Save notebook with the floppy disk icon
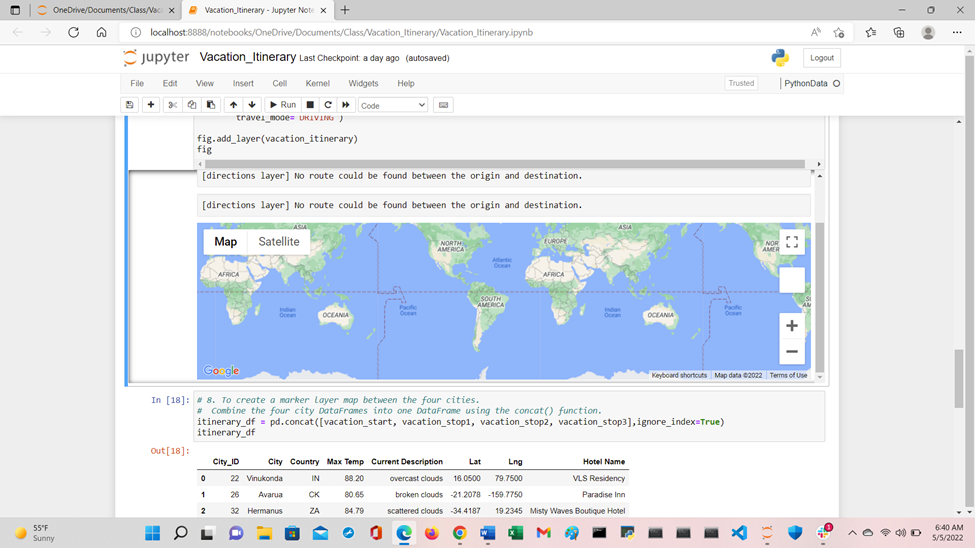 pyautogui.click(x=129, y=105)
